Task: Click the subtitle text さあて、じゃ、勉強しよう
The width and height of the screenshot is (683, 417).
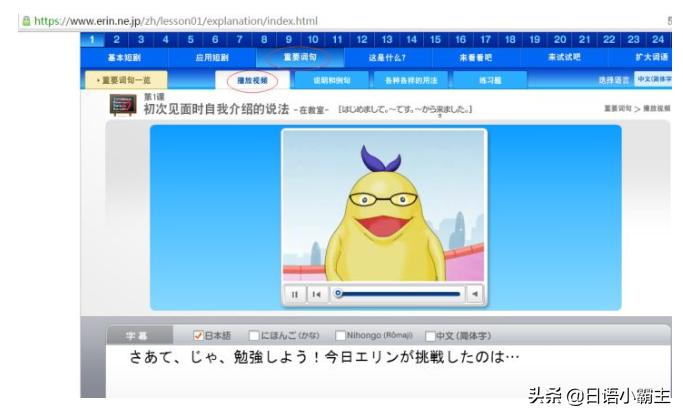Action: [220, 357]
